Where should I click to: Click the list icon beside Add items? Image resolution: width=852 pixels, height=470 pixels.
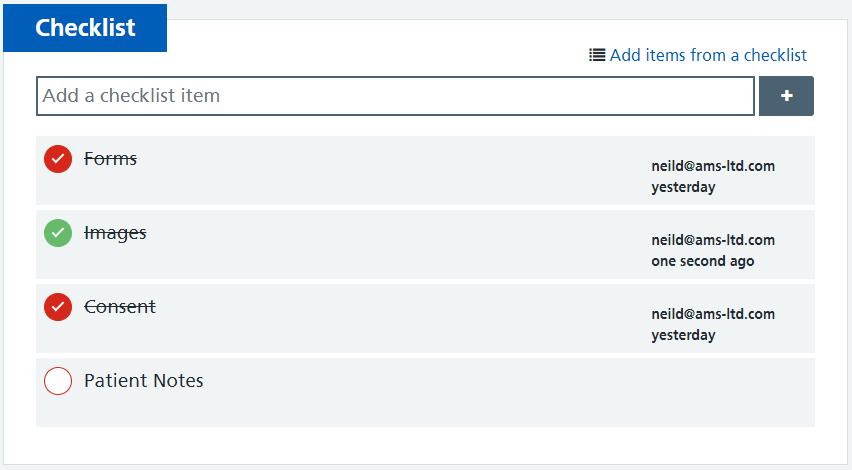click(x=597, y=55)
